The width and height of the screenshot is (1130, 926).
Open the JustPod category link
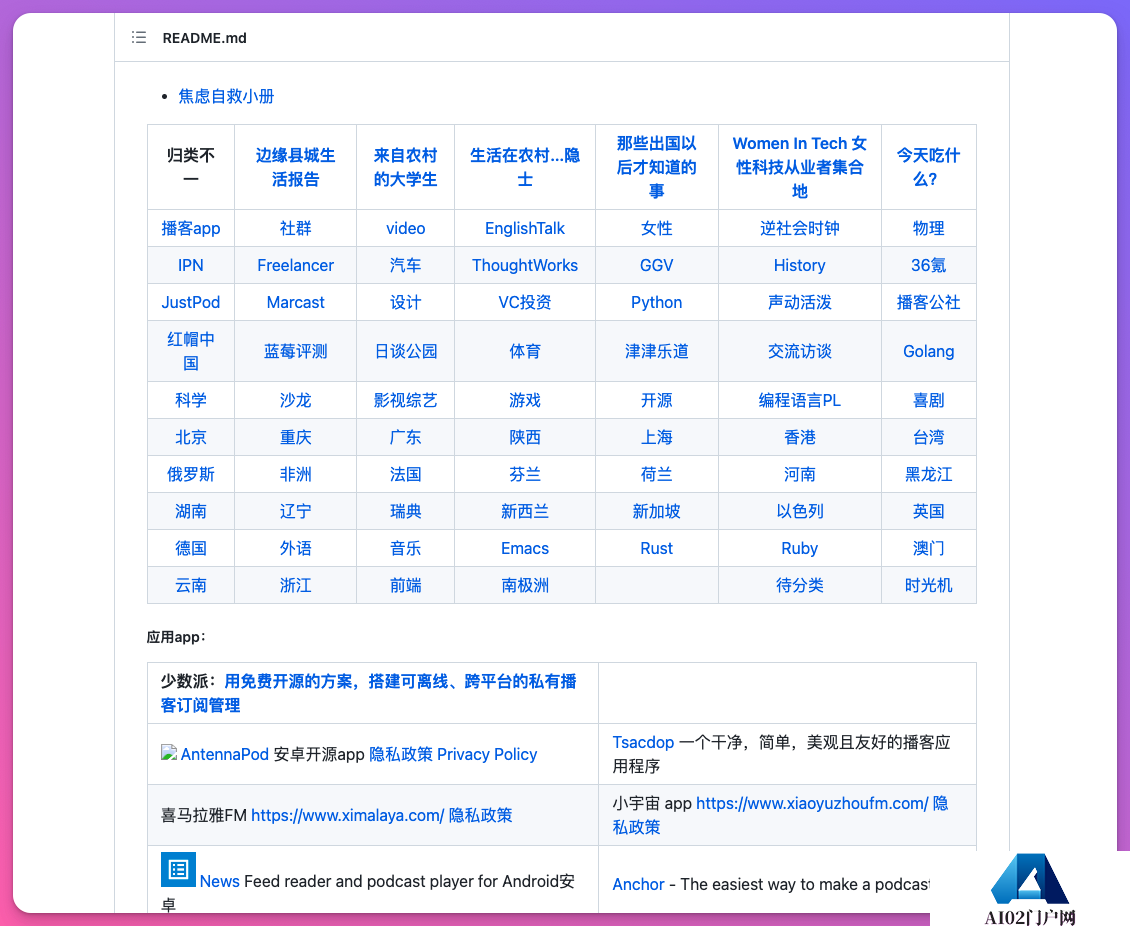(x=191, y=302)
